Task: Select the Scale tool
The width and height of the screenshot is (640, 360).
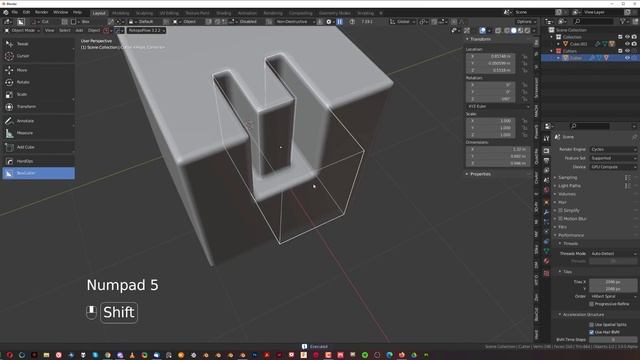Action: (x=38, y=94)
